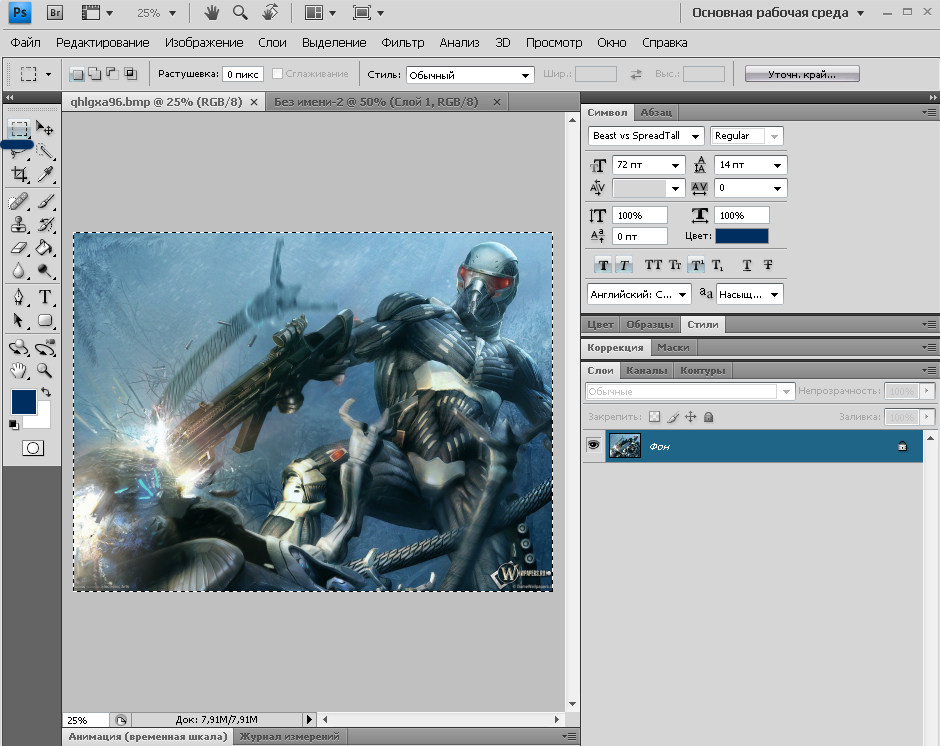Image resolution: width=940 pixels, height=746 pixels.
Task: Select the Zoom tool in the toolbox
Action: 45,370
